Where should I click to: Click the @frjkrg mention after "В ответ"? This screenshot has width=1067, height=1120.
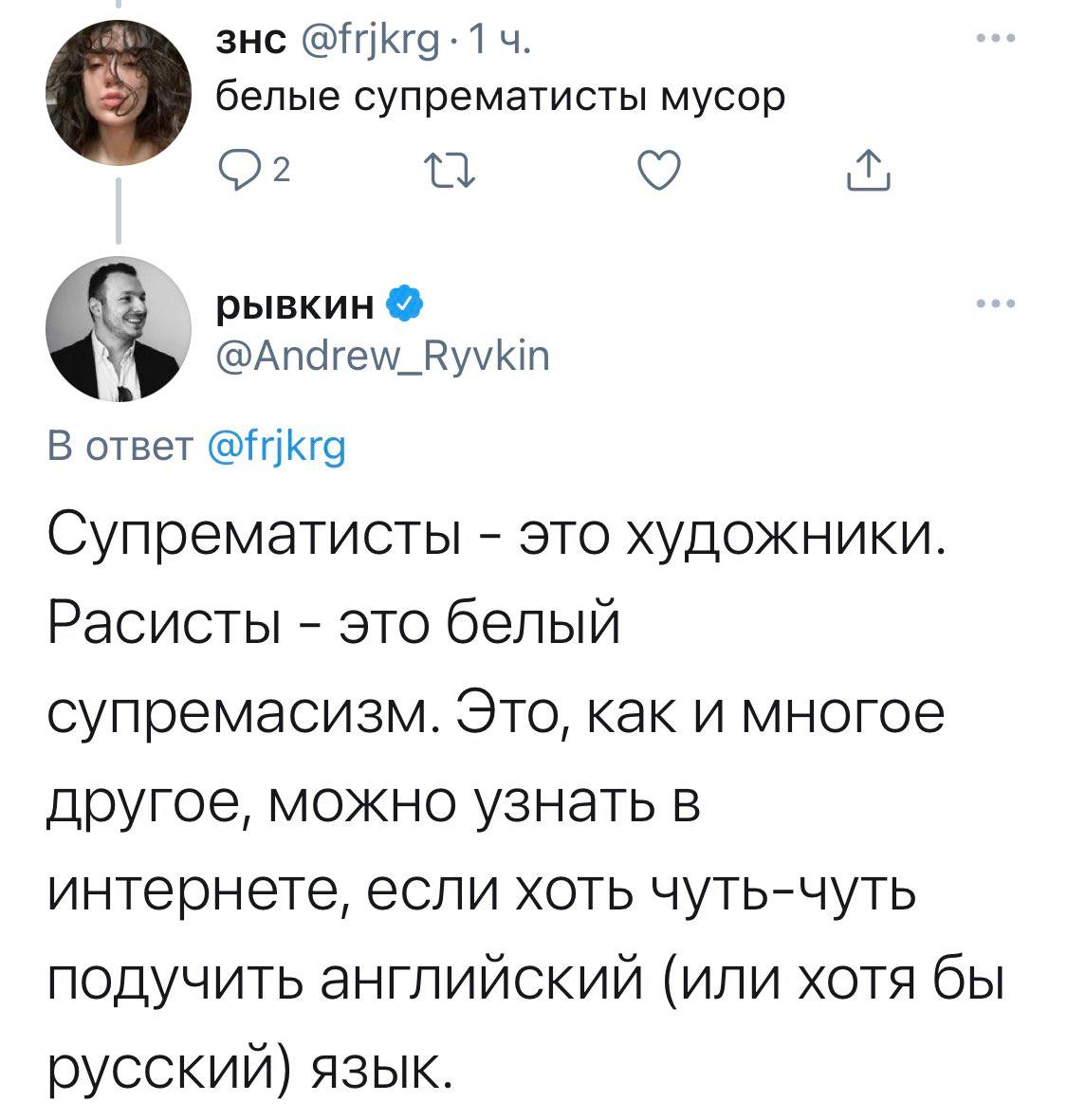click(276, 445)
